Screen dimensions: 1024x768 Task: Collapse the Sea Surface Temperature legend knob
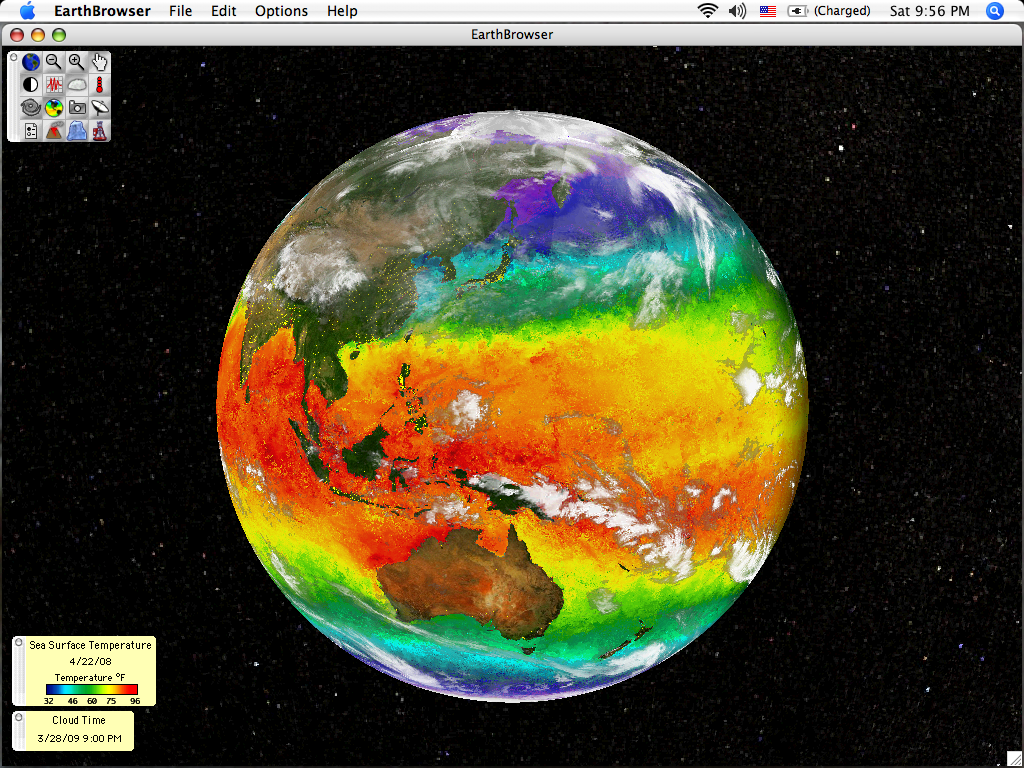click(19, 643)
